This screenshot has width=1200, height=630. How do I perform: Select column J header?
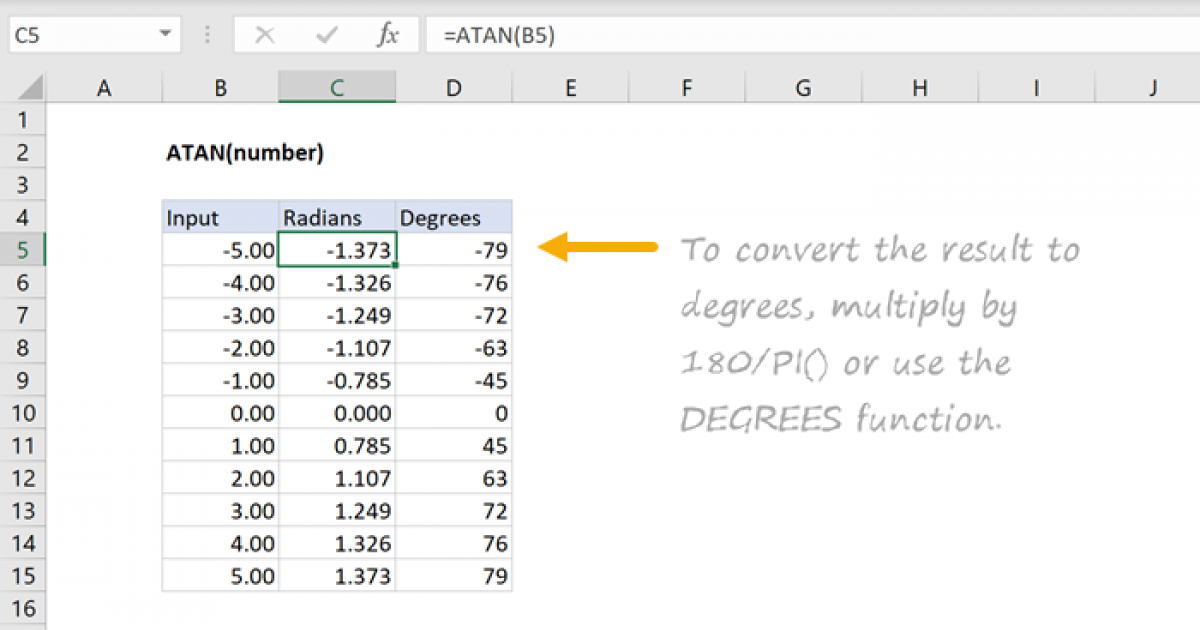(1148, 88)
